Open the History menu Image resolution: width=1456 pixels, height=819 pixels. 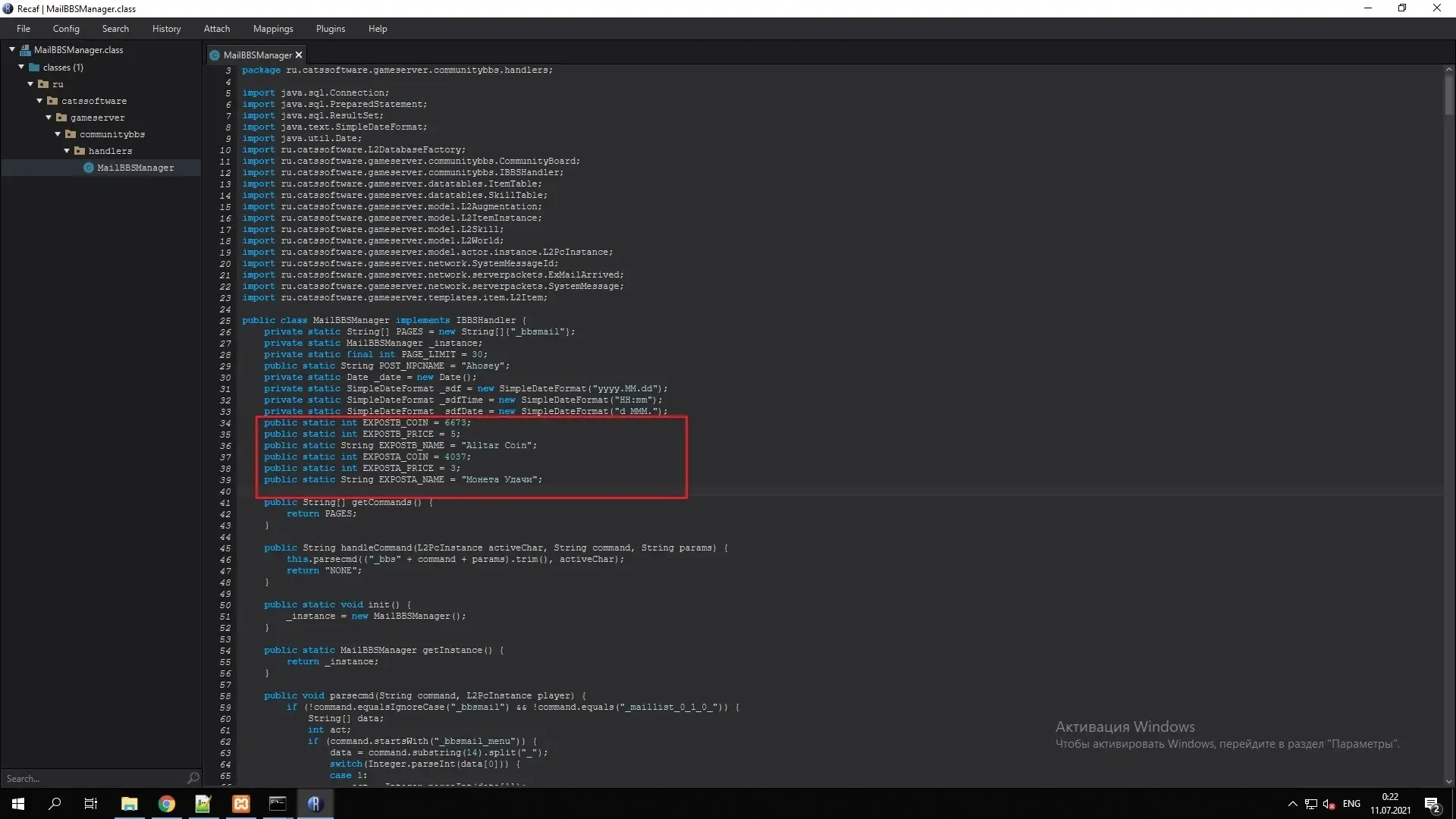pyautogui.click(x=166, y=29)
